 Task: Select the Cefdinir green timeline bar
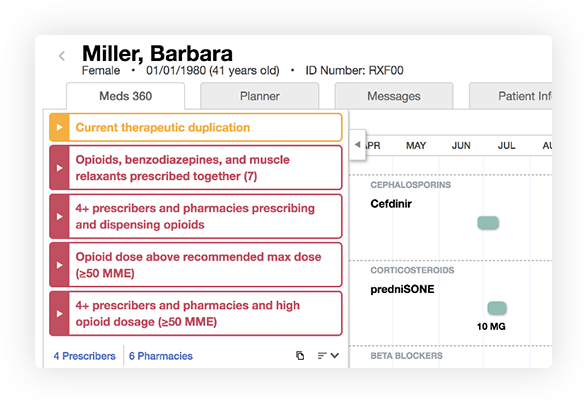coord(488,223)
